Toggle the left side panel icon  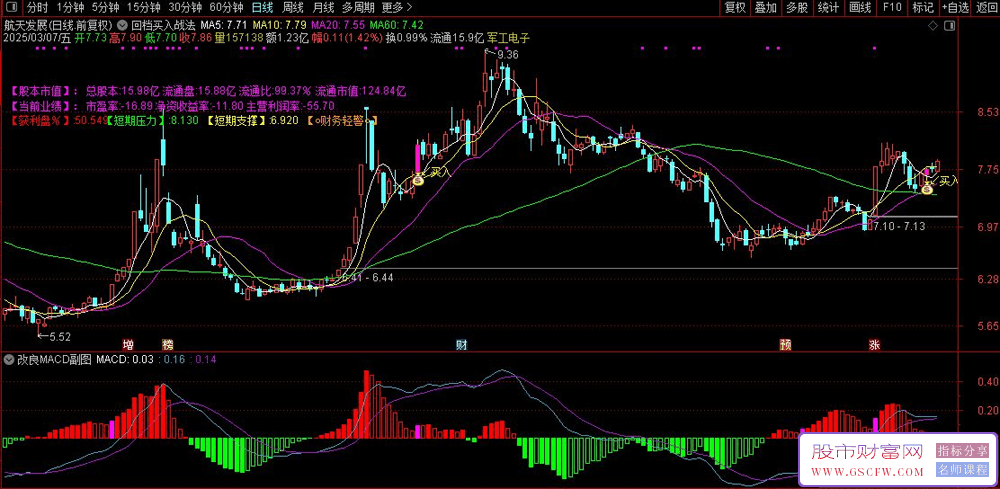coord(11,8)
